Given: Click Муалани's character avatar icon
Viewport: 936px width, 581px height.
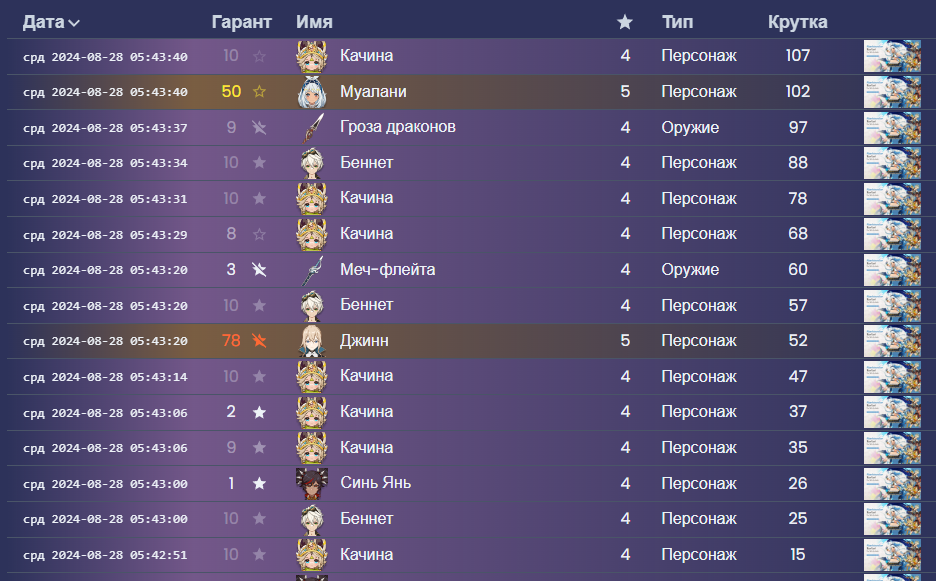Looking at the screenshot, I should click(x=313, y=92).
